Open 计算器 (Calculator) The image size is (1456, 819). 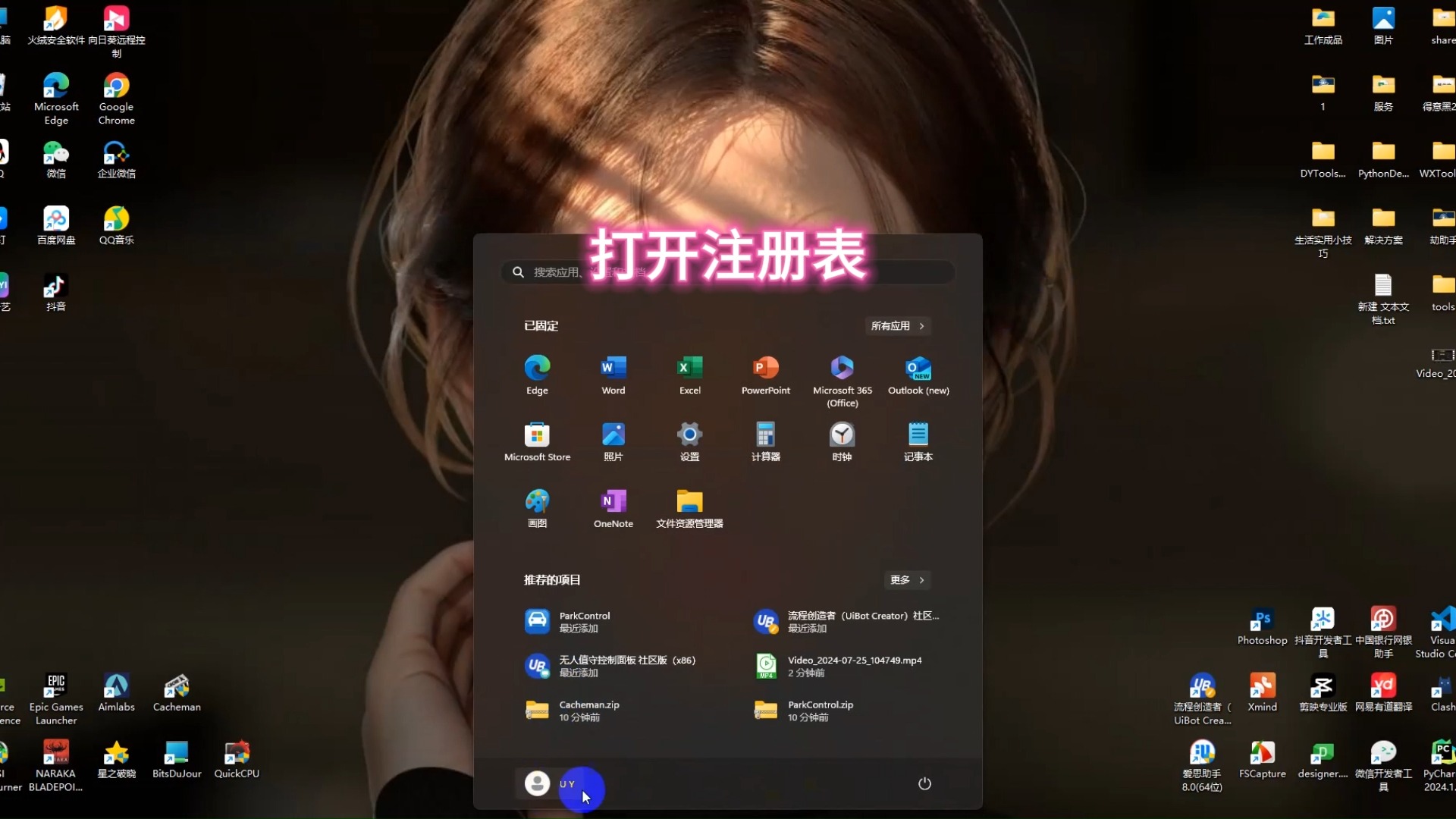[766, 441]
